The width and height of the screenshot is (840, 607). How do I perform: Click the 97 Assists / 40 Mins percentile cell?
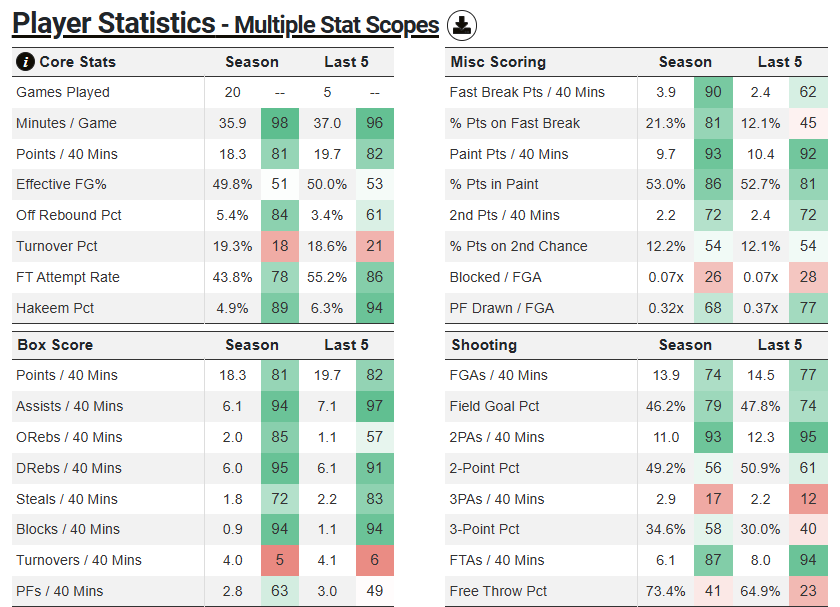coord(375,406)
